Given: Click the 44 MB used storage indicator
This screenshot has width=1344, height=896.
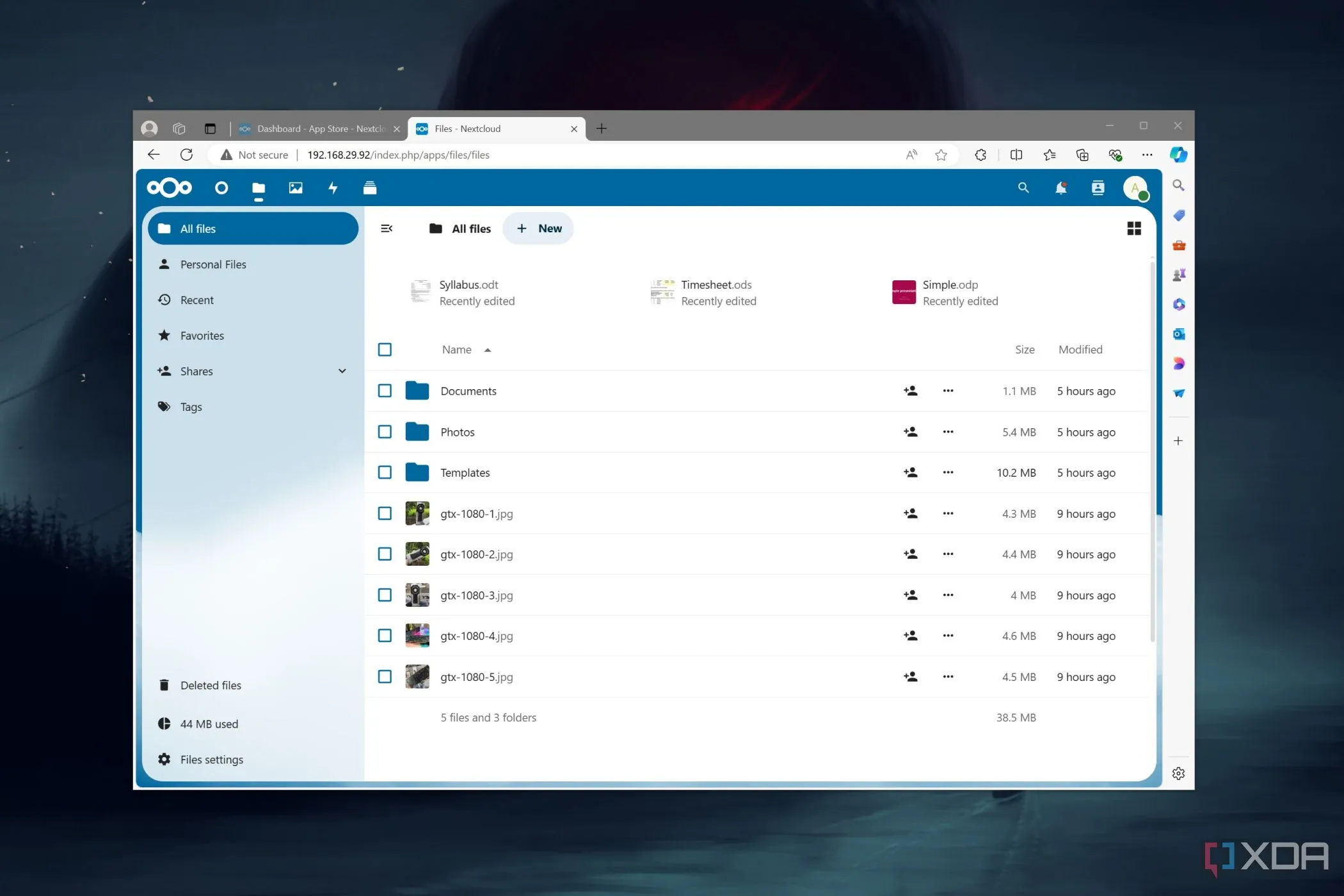Looking at the screenshot, I should tap(253, 724).
